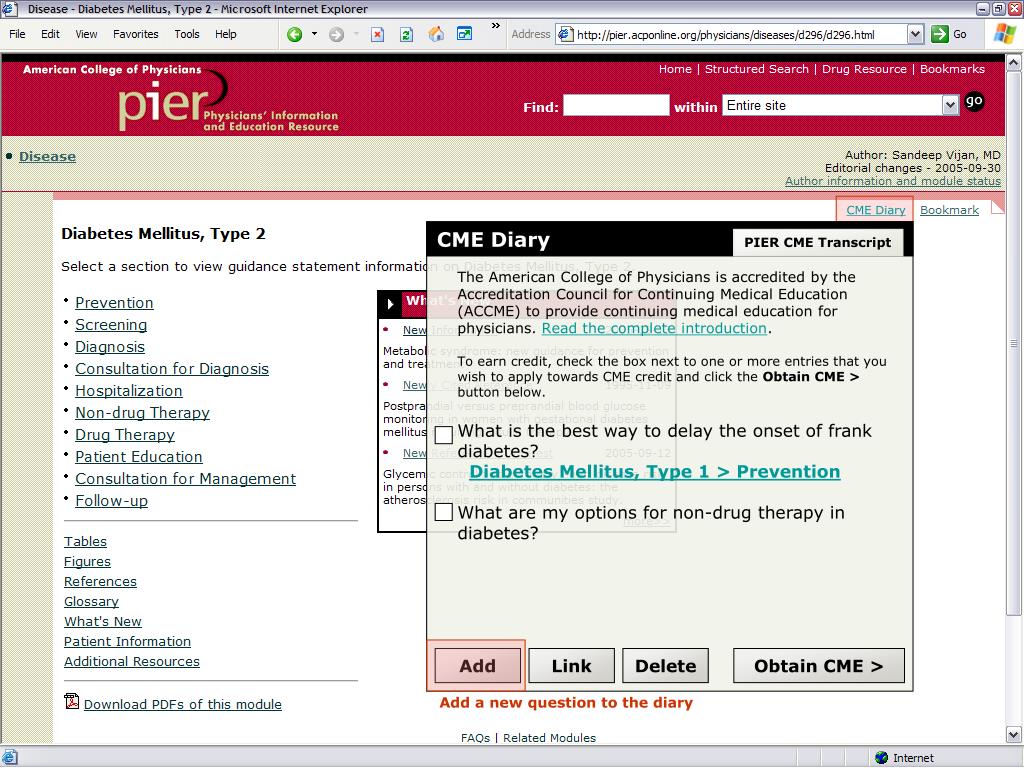The height and width of the screenshot is (768, 1024).
Task: Open Diabetes Mellitus, Type 1 > Prevention link
Action: [655, 472]
